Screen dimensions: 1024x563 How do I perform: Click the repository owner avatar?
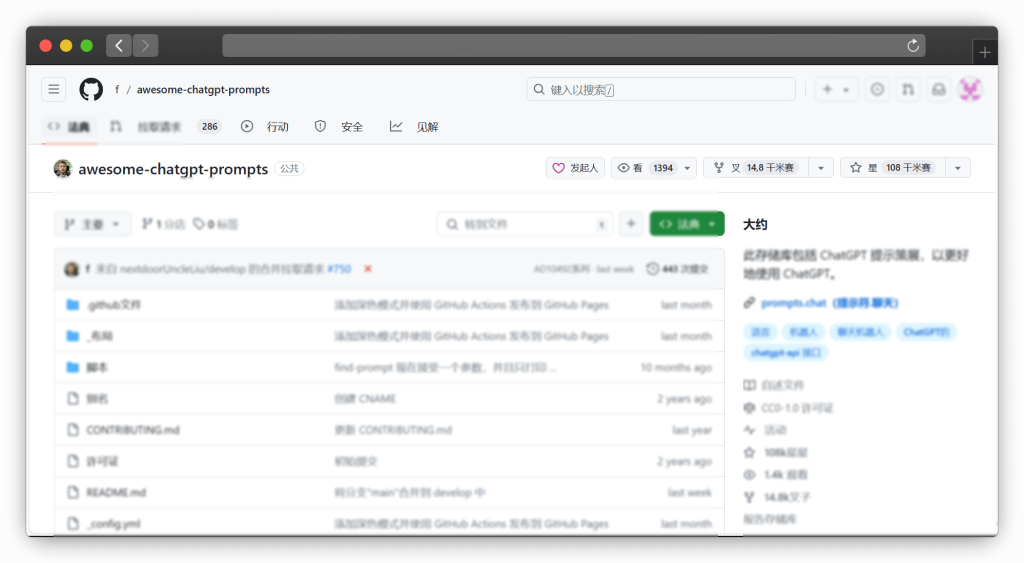(63, 169)
